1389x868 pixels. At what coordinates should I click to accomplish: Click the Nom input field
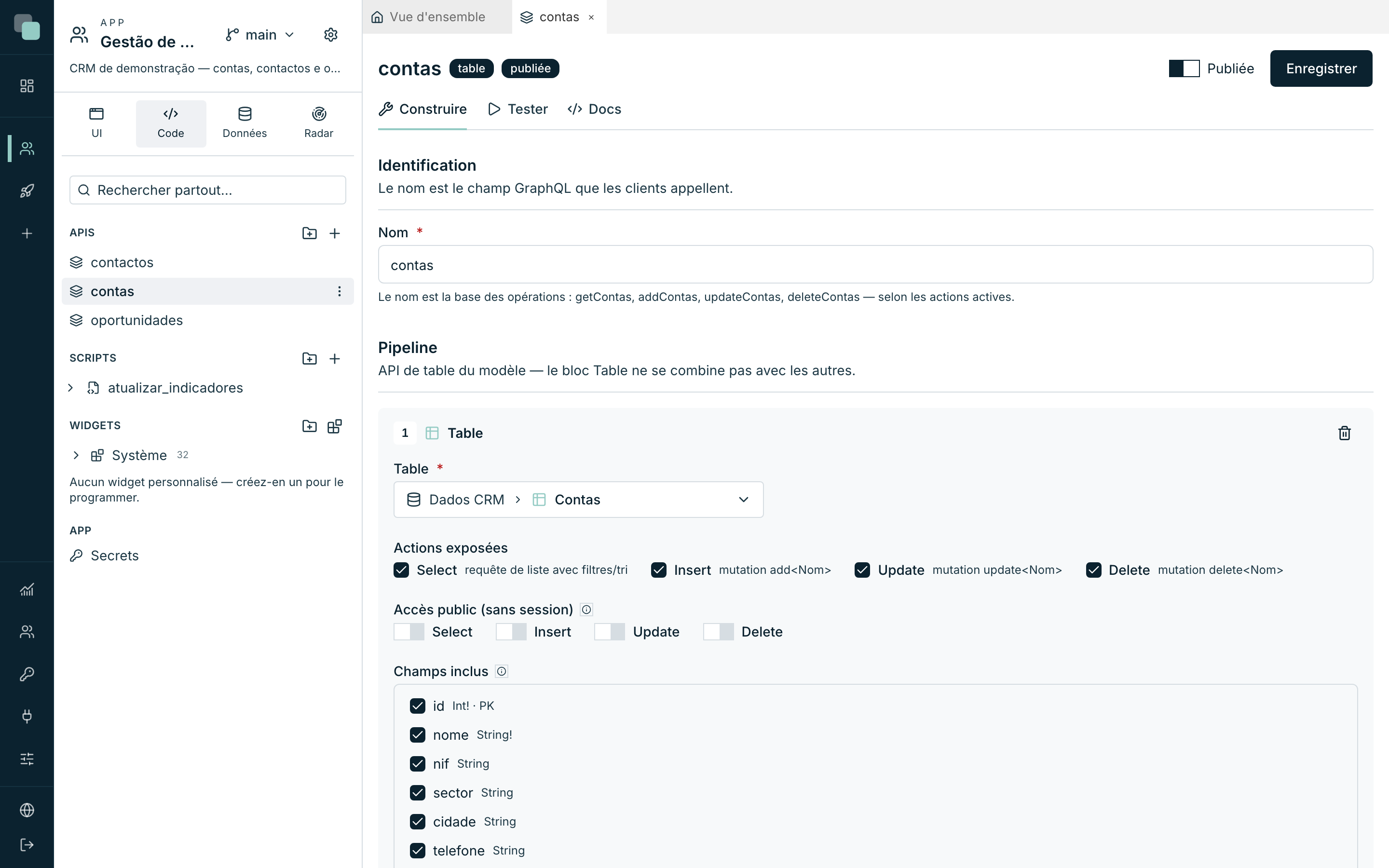pos(875,265)
